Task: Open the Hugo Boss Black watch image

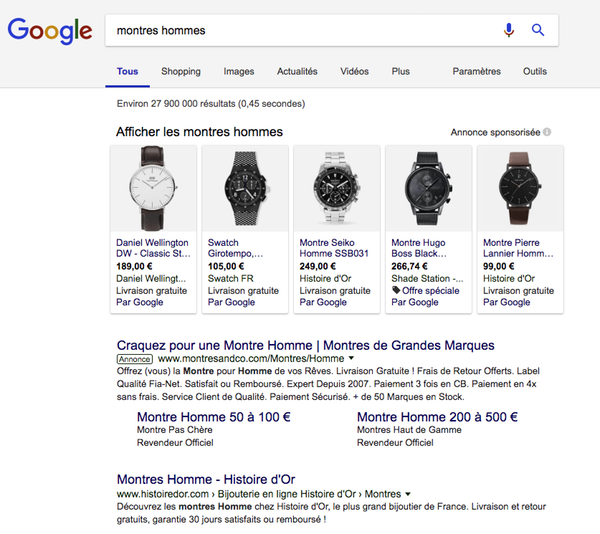Action: pyautogui.click(x=428, y=189)
